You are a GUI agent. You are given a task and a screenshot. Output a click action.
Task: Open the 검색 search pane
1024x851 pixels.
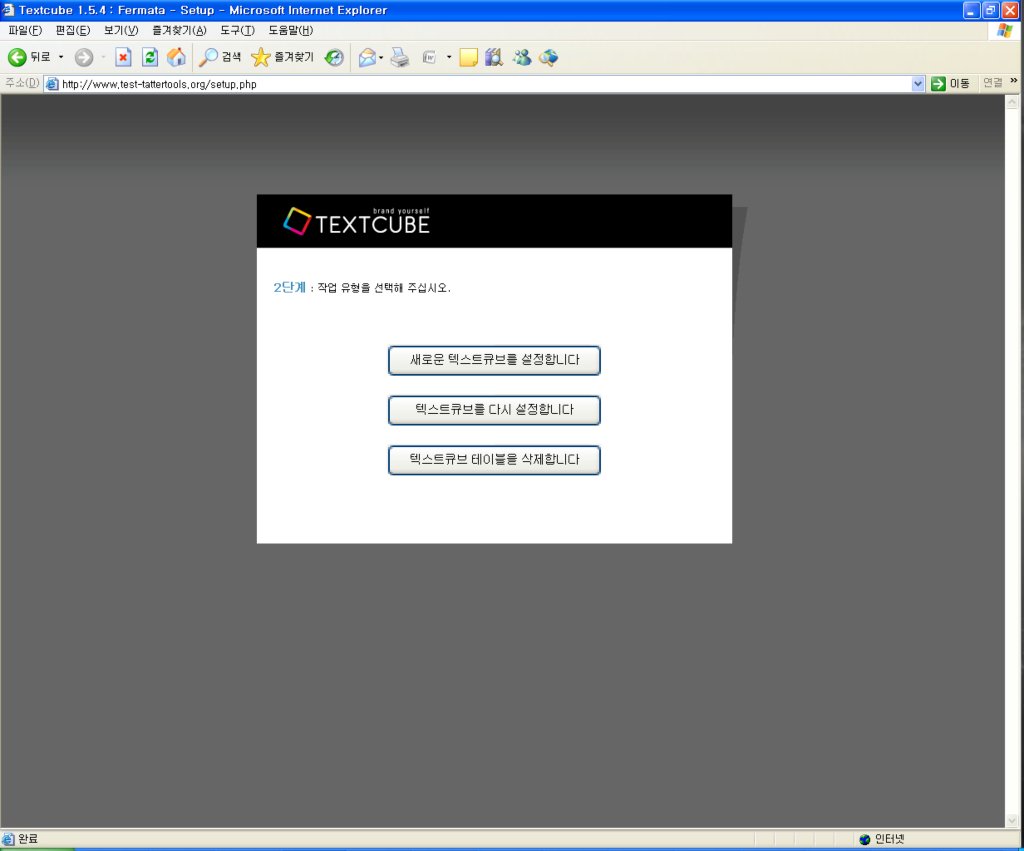pyautogui.click(x=219, y=57)
